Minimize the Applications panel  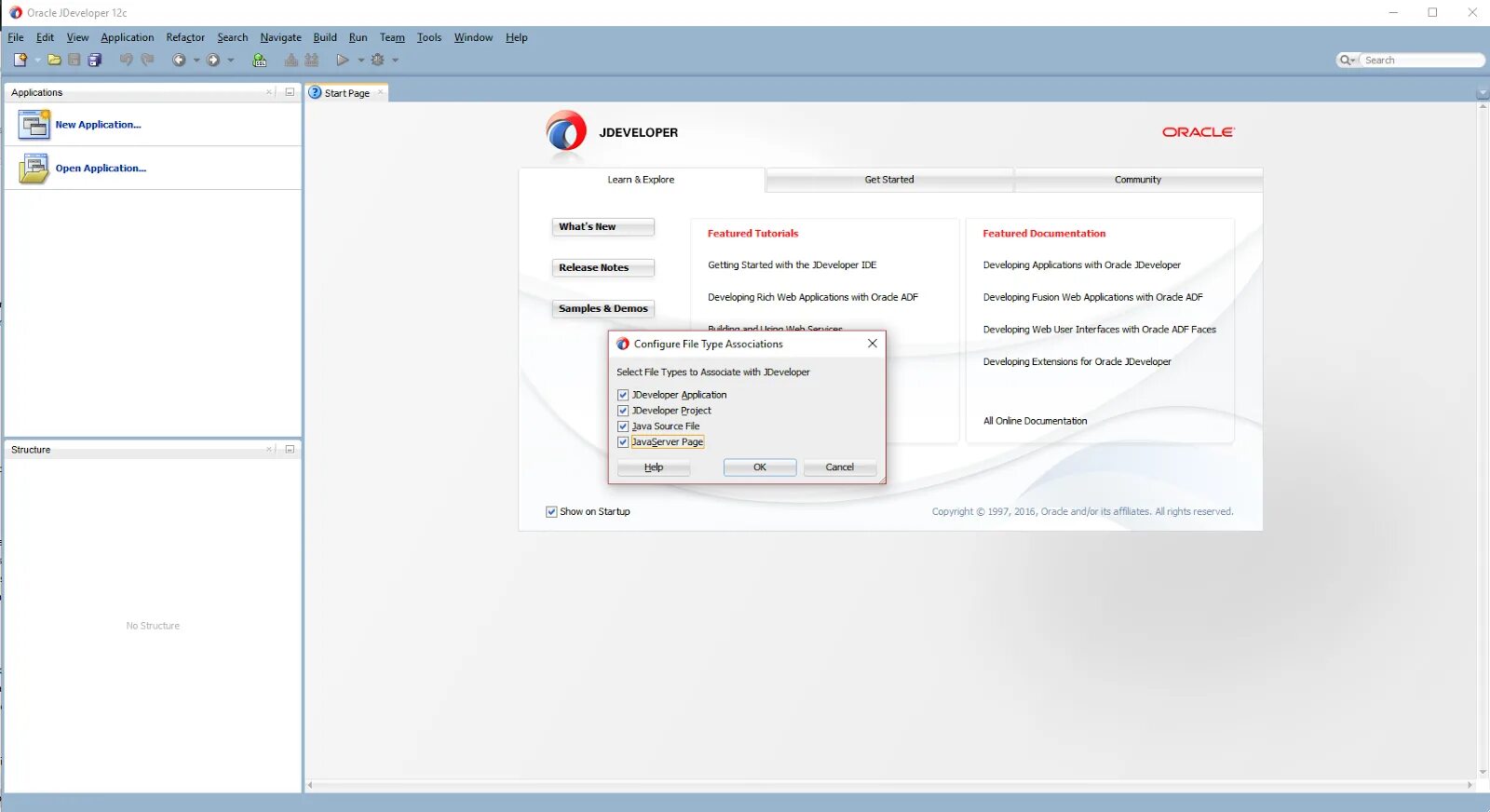(290, 92)
